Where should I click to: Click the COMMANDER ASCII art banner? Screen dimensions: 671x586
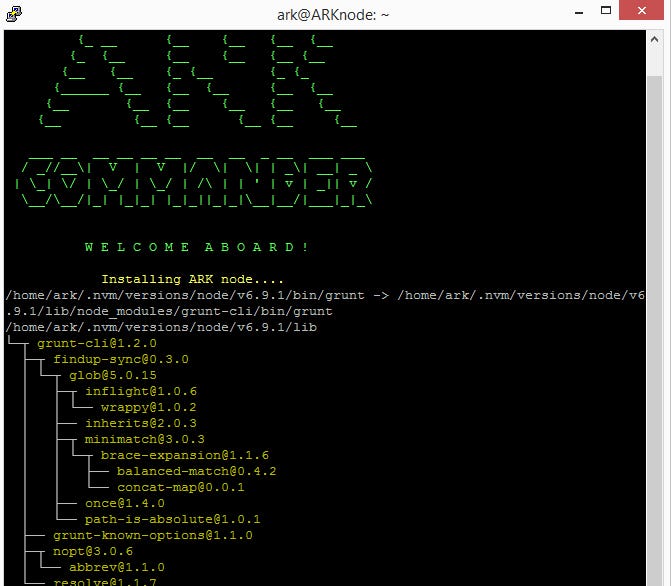(194, 182)
